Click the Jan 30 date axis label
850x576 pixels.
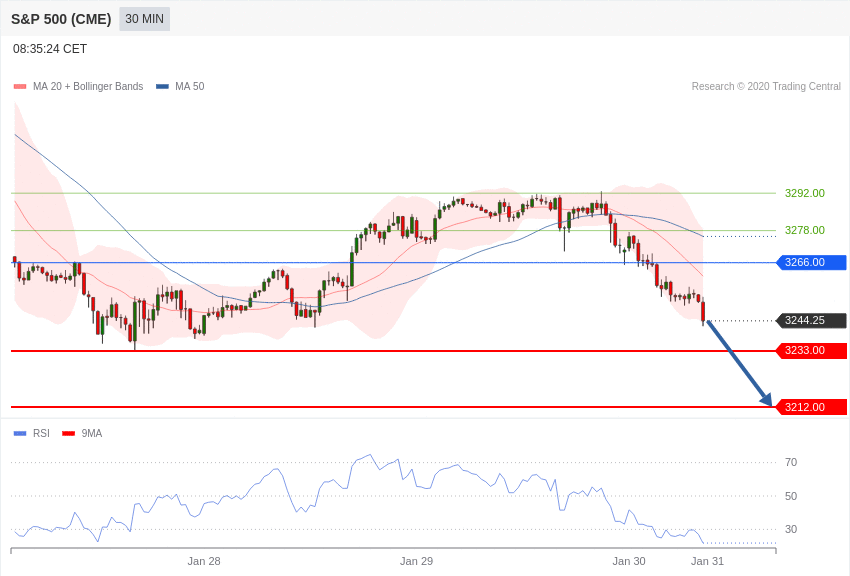click(629, 561)
